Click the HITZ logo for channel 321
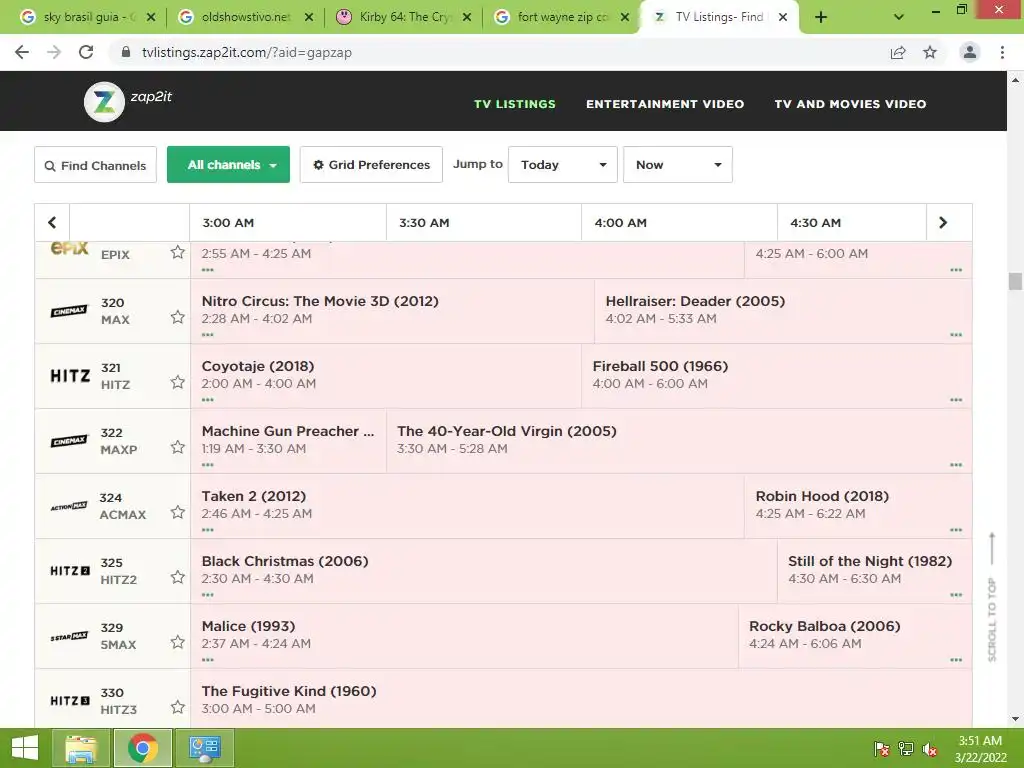1024x768 pixels. click(x=70, y=376)
